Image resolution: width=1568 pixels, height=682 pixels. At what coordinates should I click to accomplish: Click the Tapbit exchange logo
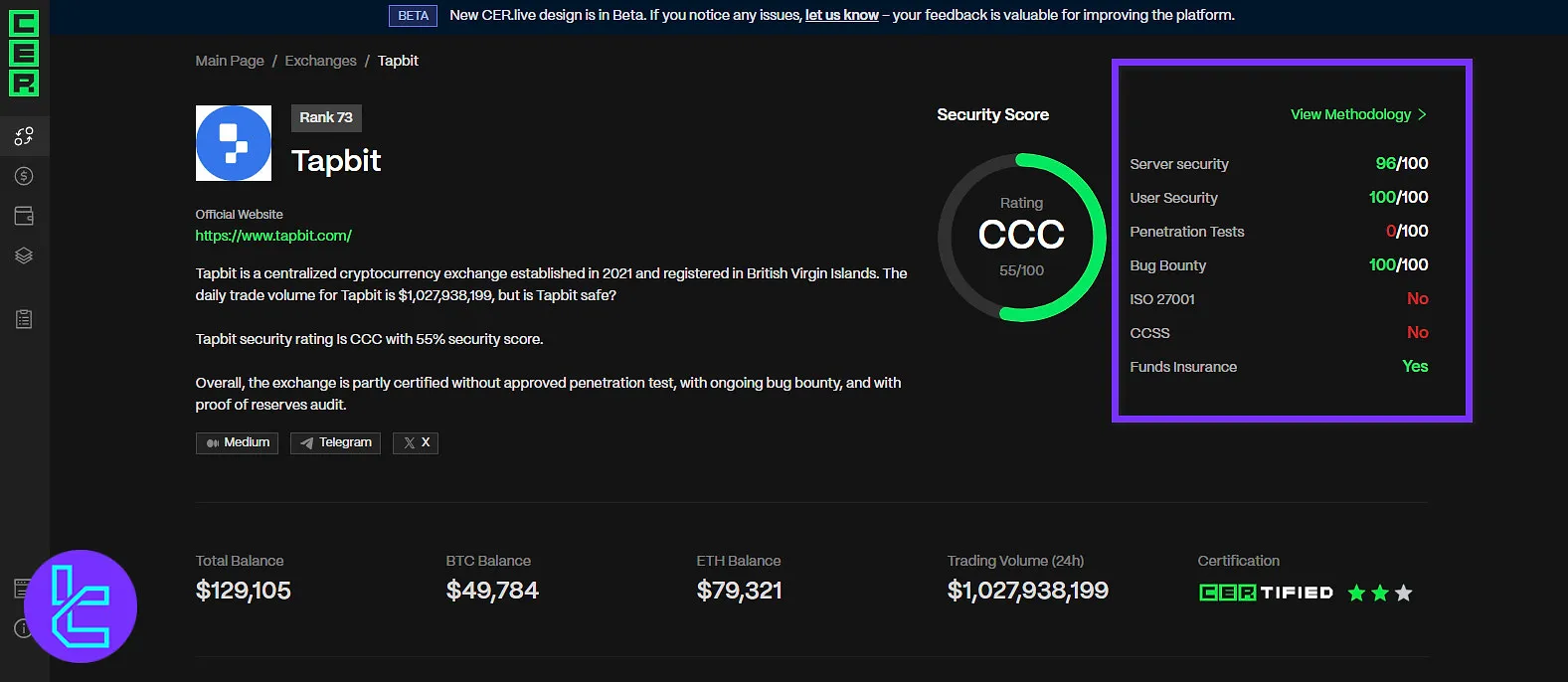234,143
